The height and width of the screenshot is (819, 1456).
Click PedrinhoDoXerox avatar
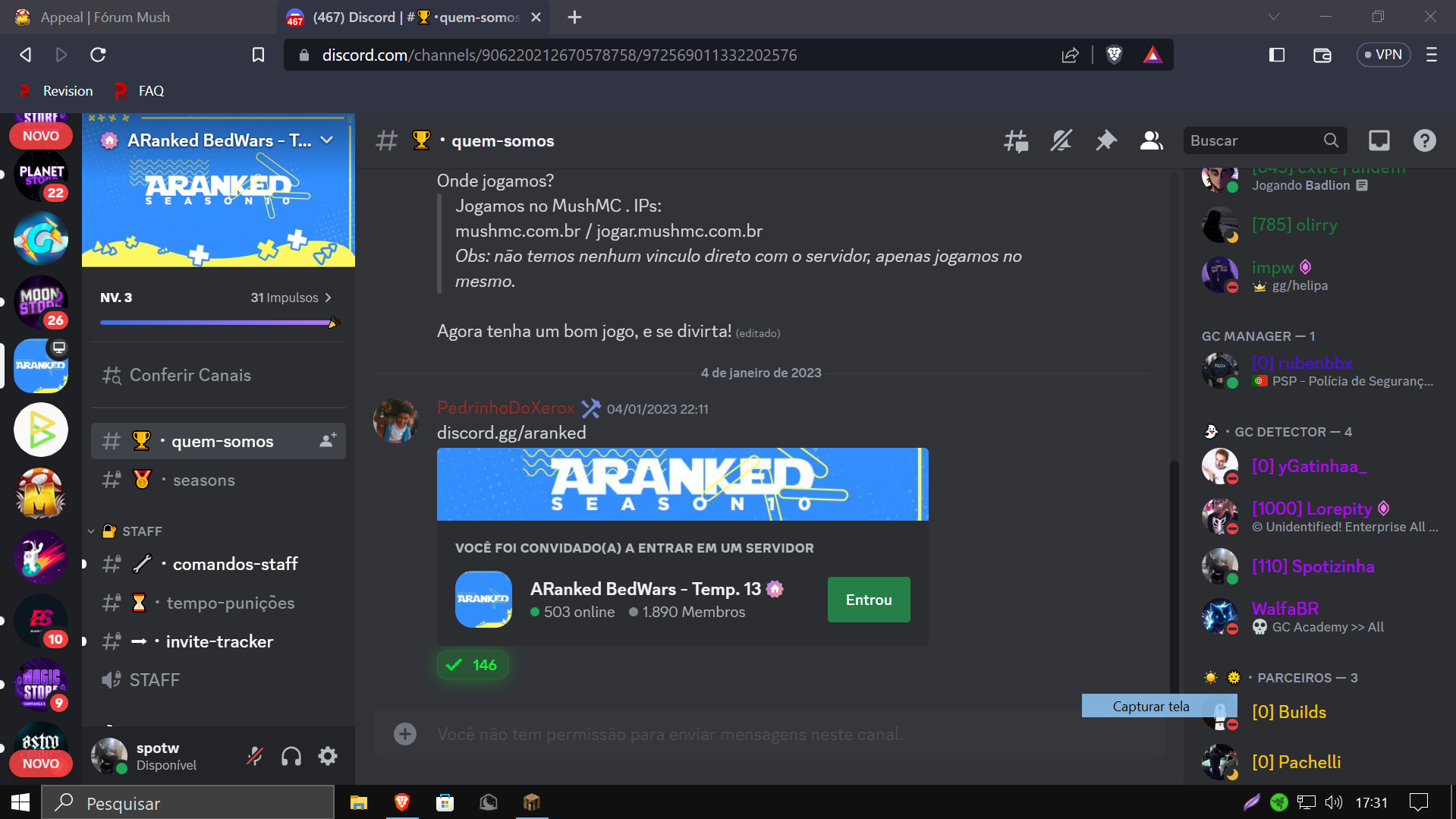coord(395,420)
